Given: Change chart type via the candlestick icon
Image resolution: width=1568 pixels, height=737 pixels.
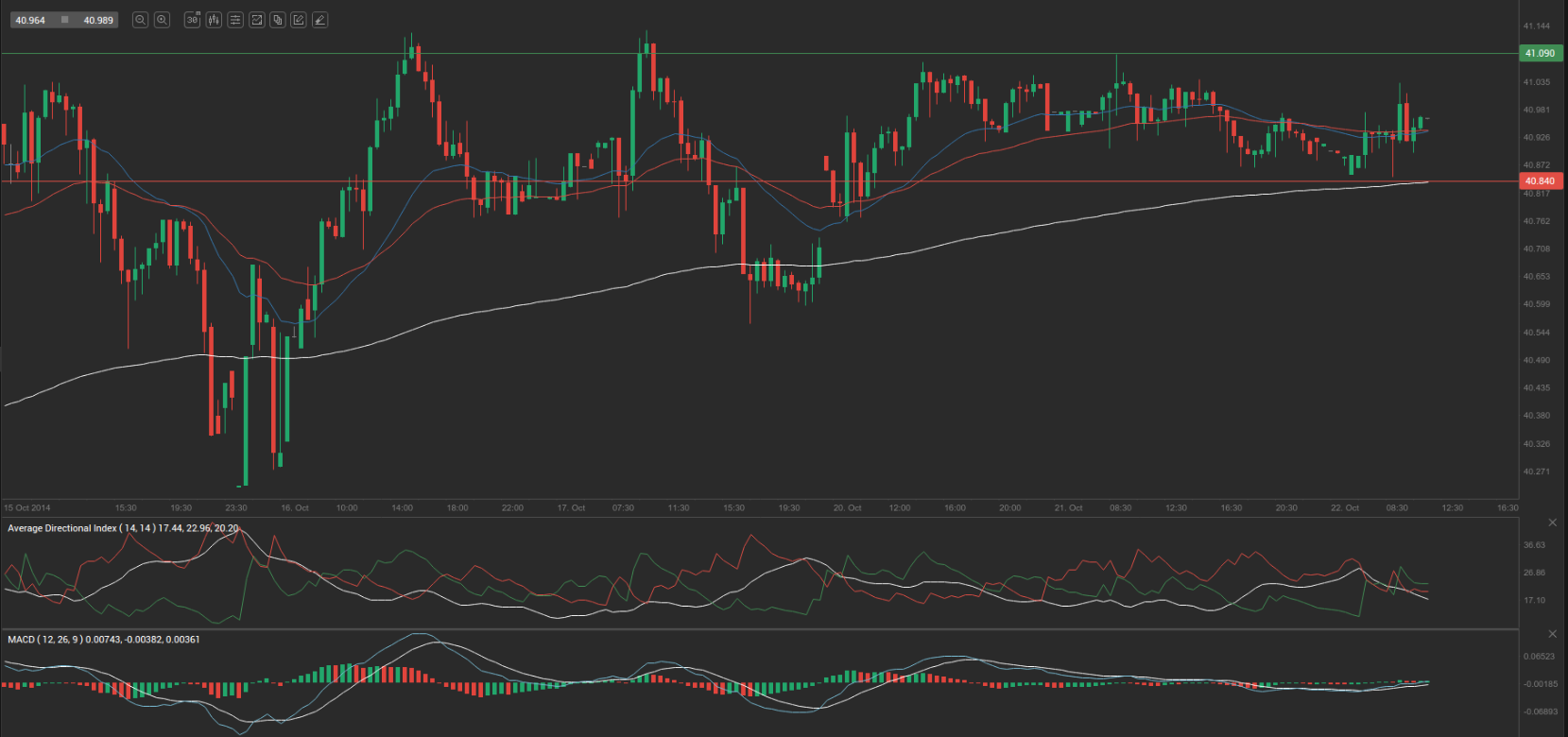Looking at the screenshot, I should click(x=214, y=20).
